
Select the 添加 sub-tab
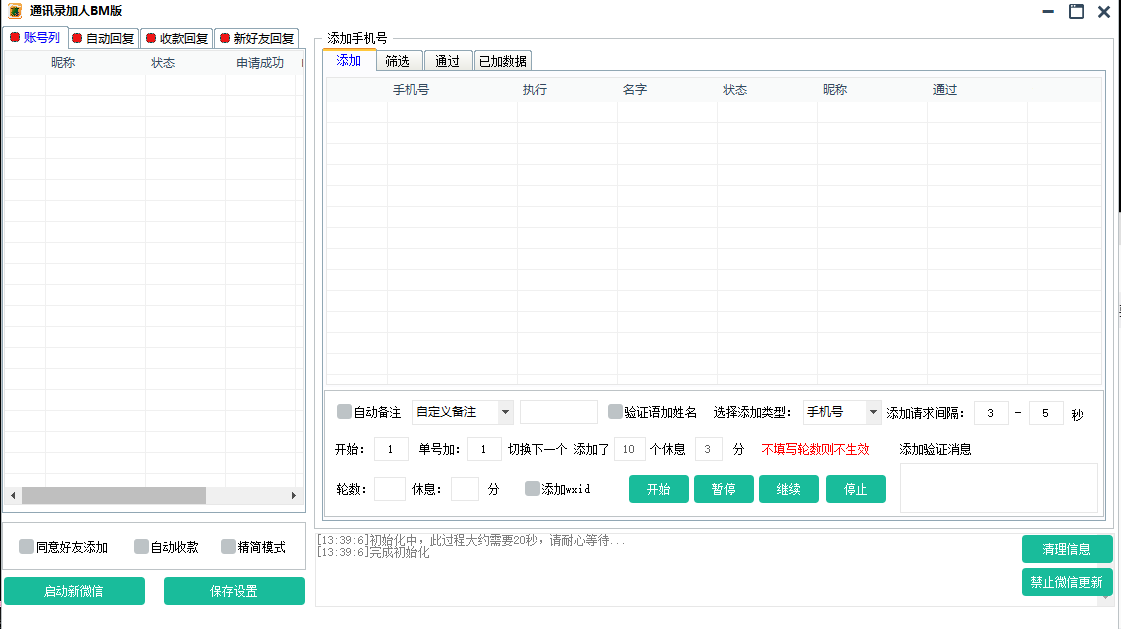348,61
